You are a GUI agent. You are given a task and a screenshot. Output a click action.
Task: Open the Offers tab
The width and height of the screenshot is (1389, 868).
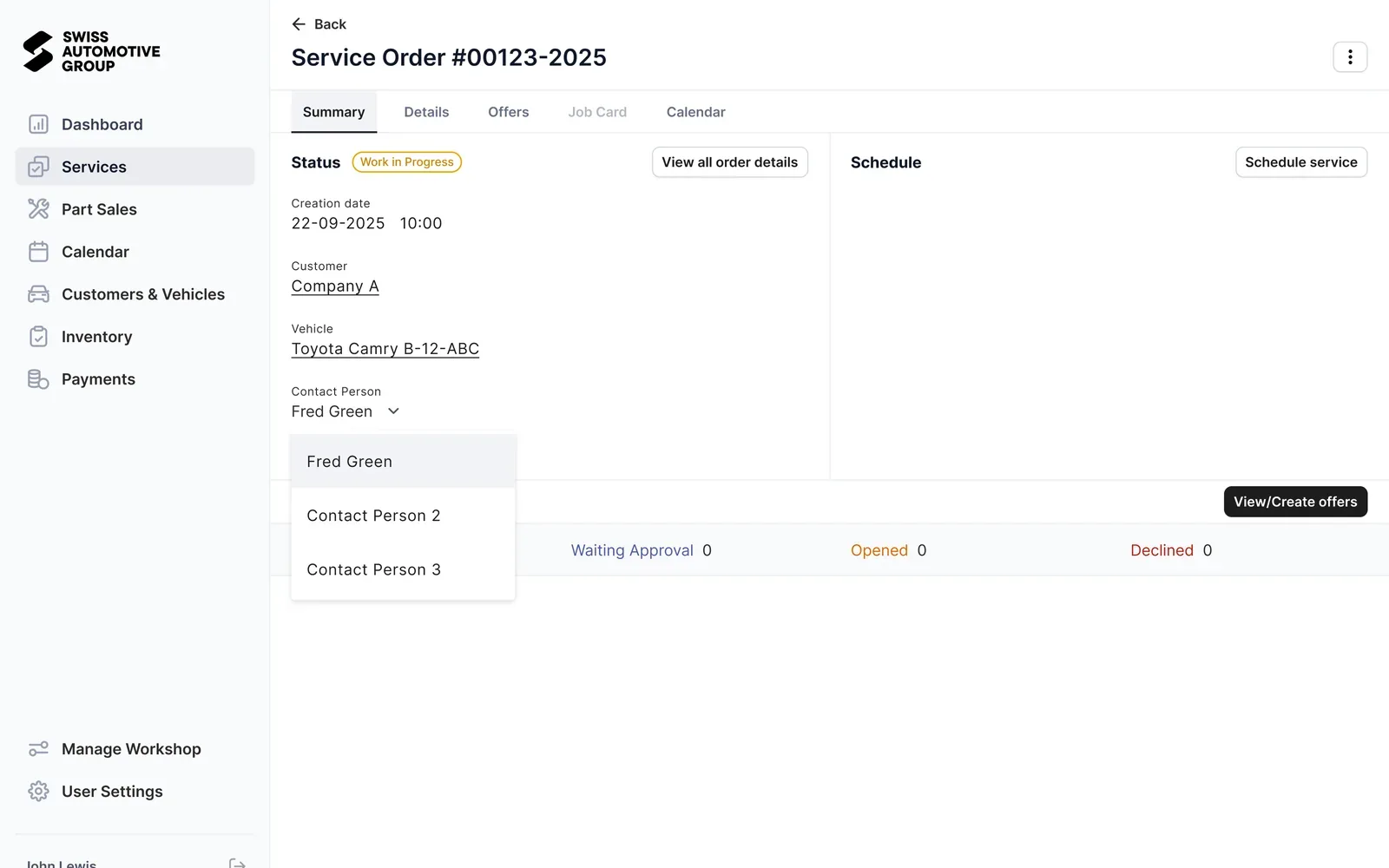pos(508,112)
